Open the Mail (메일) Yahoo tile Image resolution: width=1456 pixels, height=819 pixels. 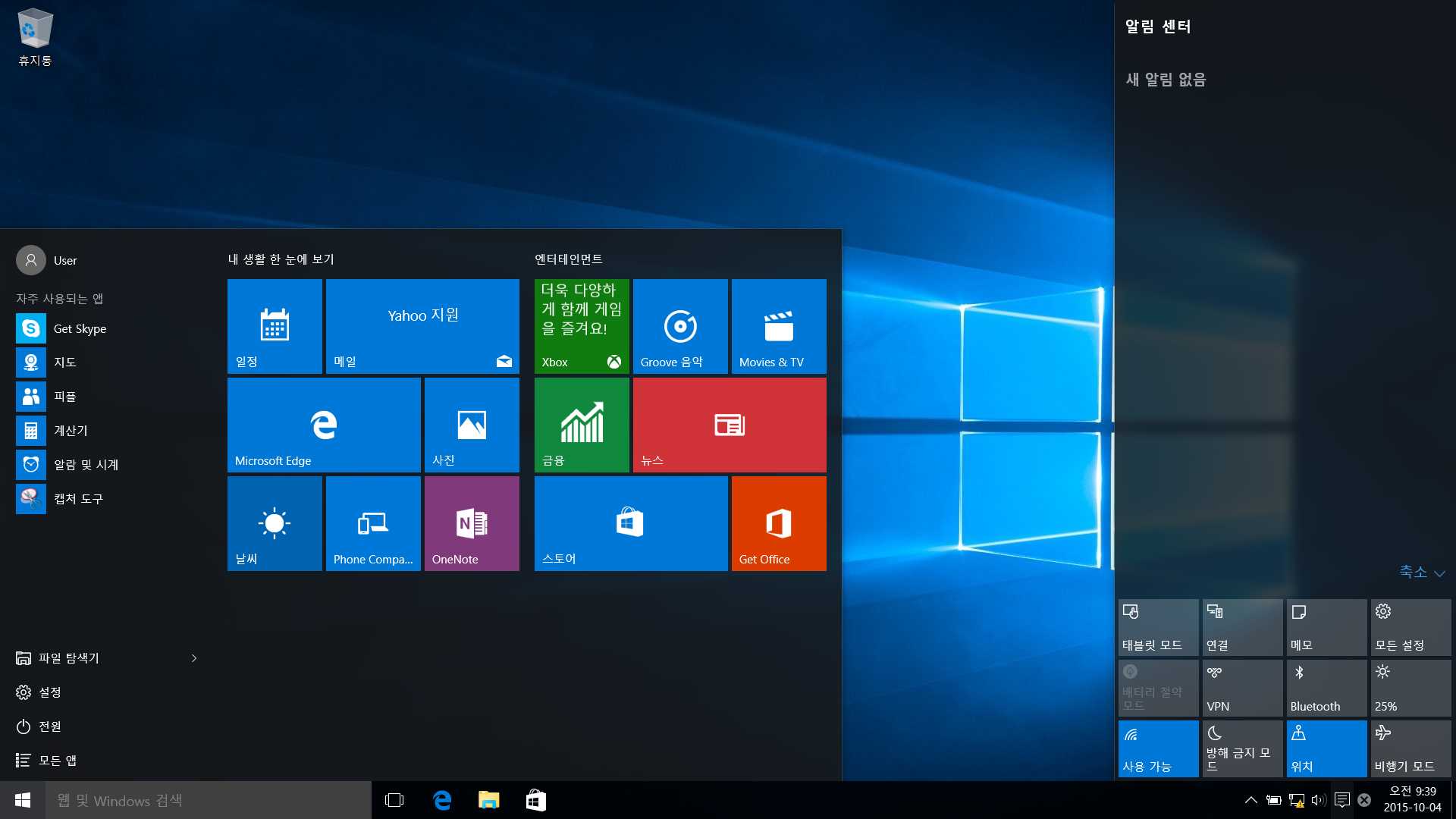point(422,326)
